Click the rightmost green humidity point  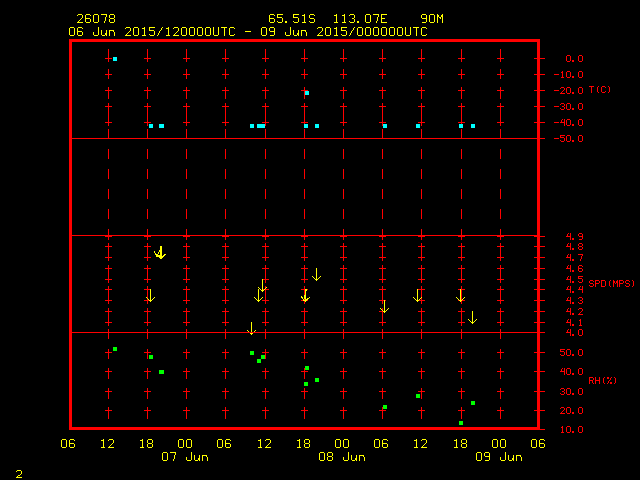[x=473, y=403]
